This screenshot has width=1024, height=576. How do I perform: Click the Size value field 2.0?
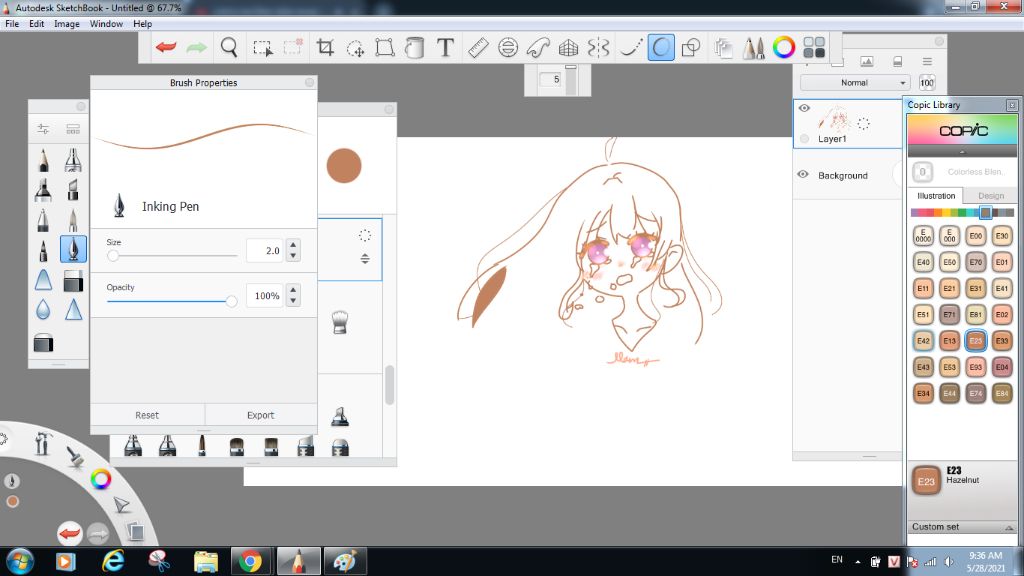pyautogui.click(x=264, y=250)
